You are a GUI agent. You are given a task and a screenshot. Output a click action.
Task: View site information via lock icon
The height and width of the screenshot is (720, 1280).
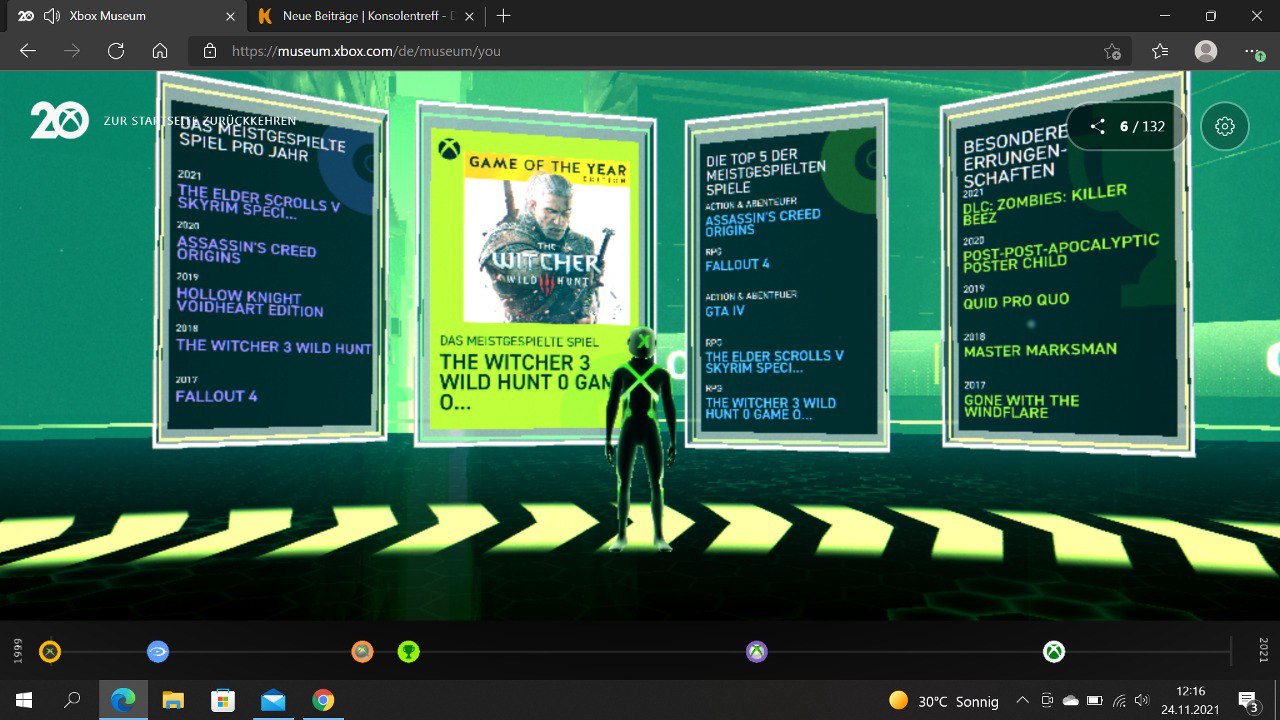[x=210, y=51]
